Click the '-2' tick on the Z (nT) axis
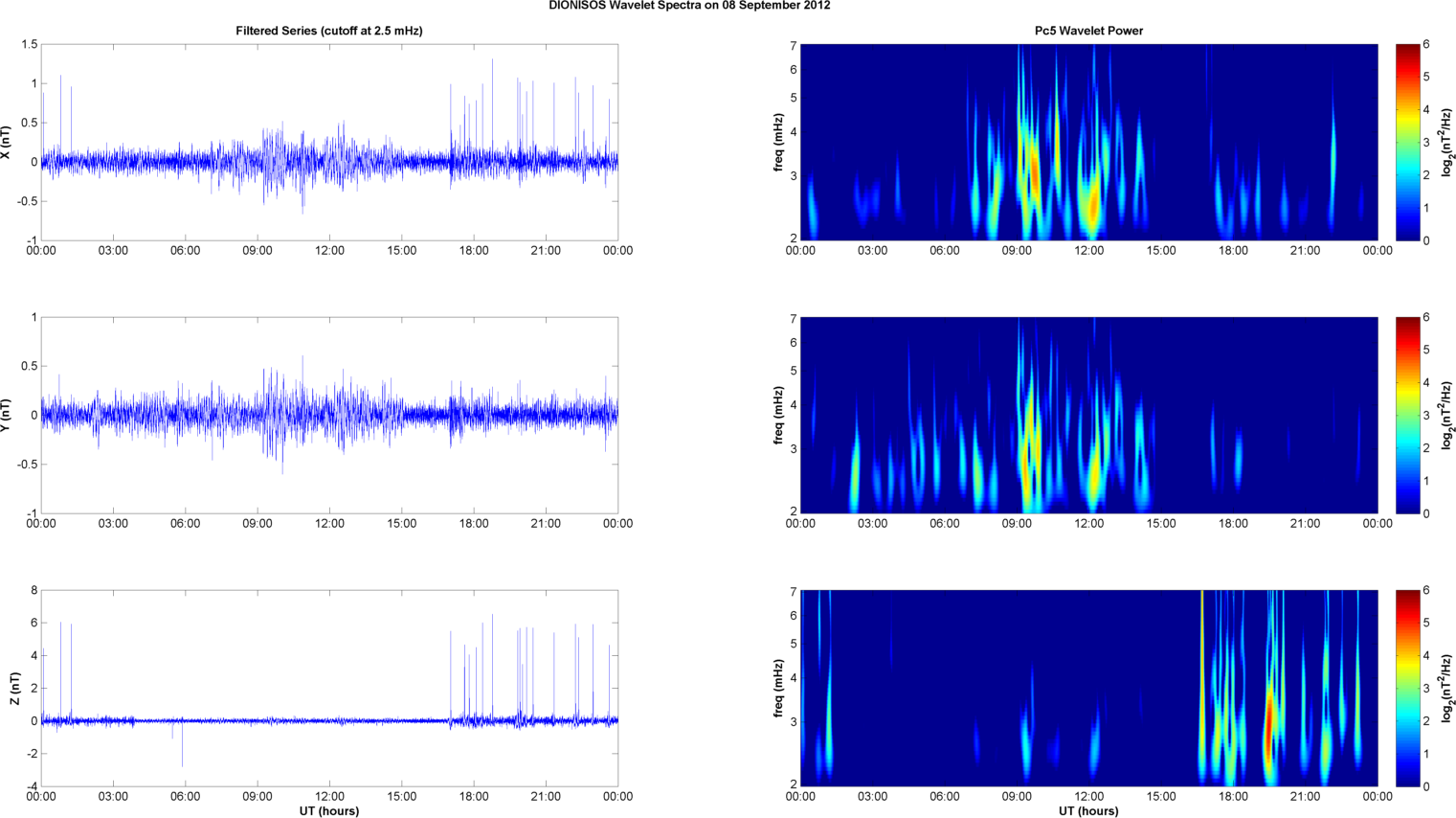This screenshot has height=818, width=1456. (x=32, y=754)
